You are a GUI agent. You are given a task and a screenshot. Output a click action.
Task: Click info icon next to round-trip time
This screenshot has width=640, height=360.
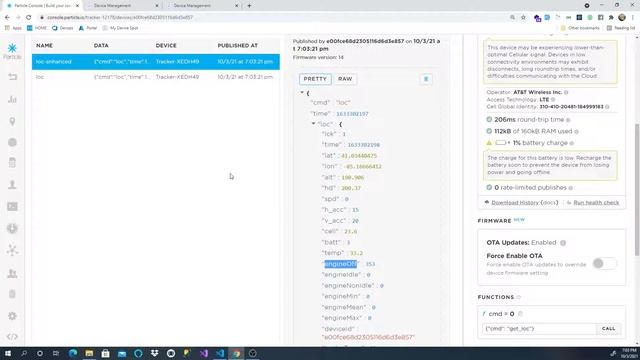tap(568, 120)
